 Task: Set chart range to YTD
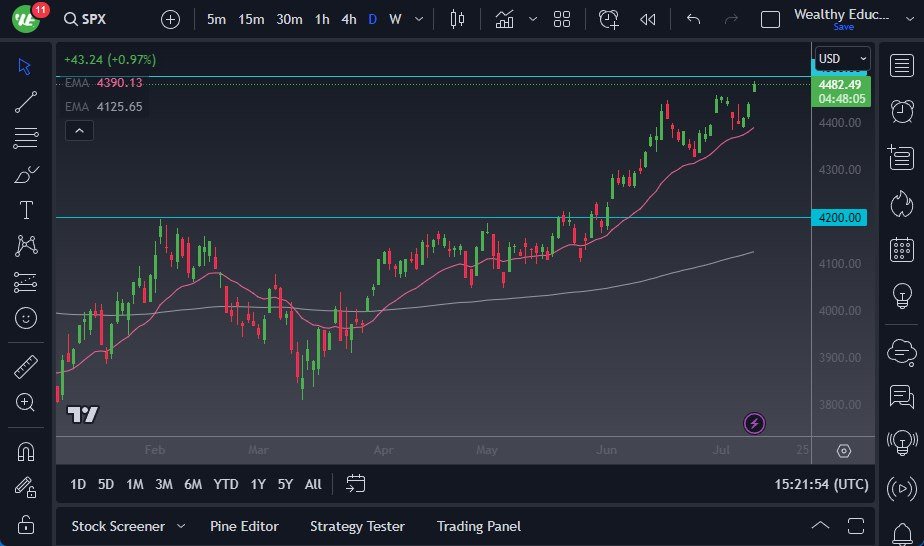(x=226, y=484)
